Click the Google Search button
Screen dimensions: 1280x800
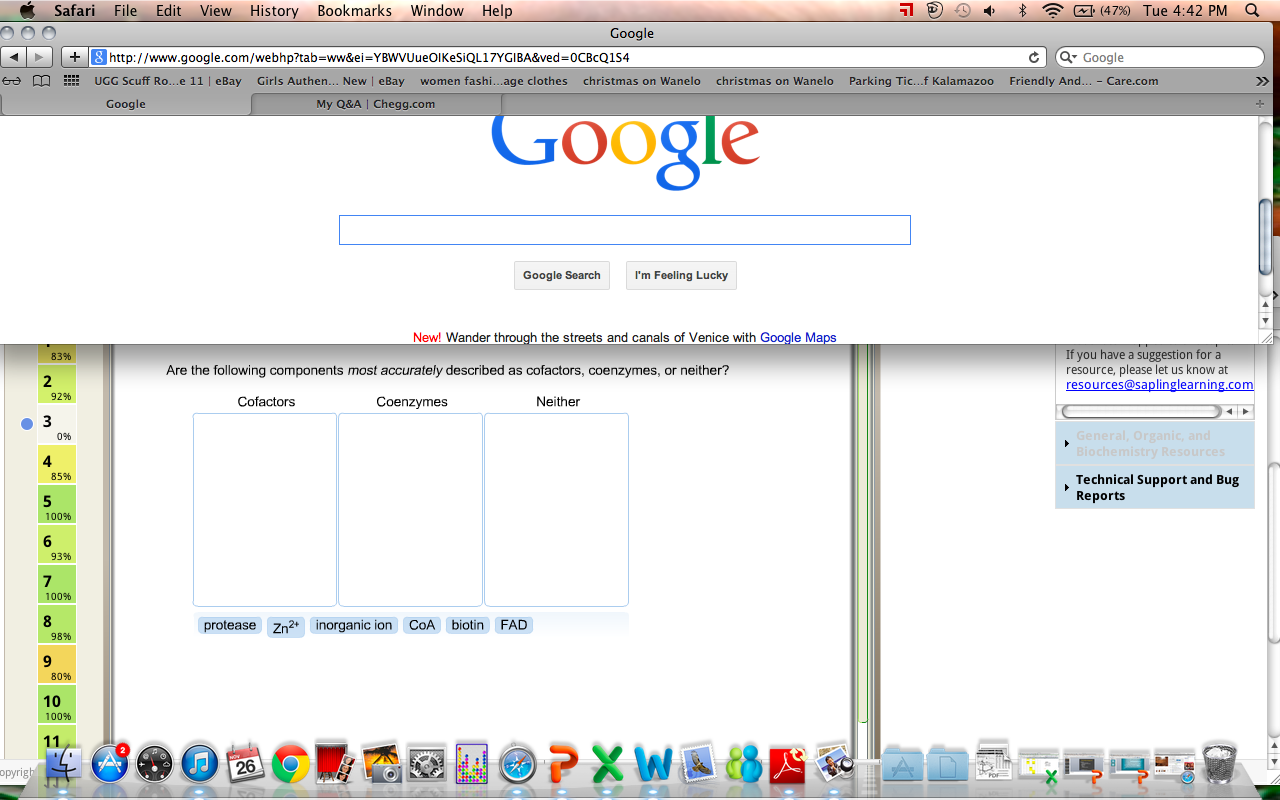click(562, 275)
